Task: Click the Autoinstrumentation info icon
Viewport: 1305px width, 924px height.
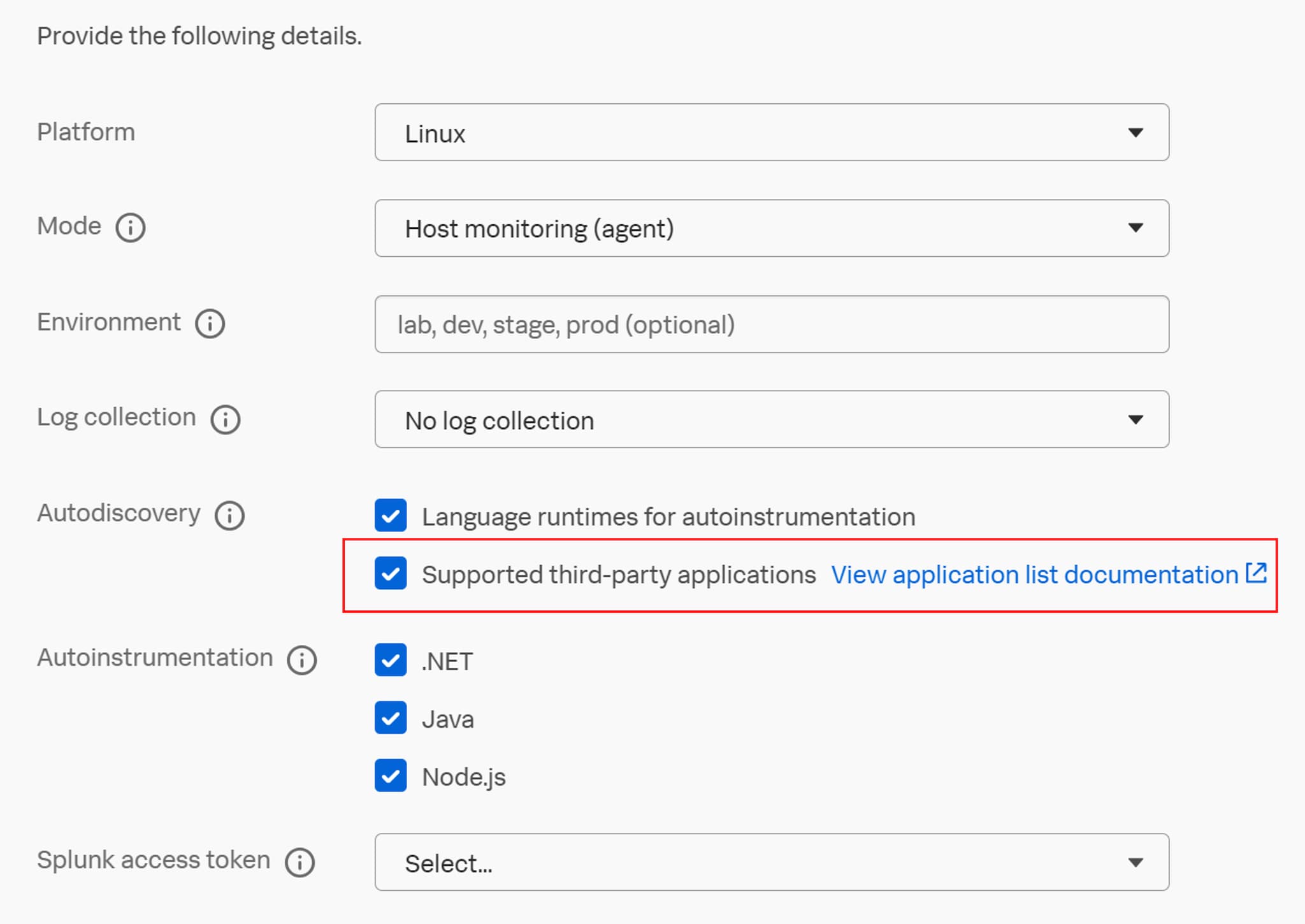Action: [302, 660]
